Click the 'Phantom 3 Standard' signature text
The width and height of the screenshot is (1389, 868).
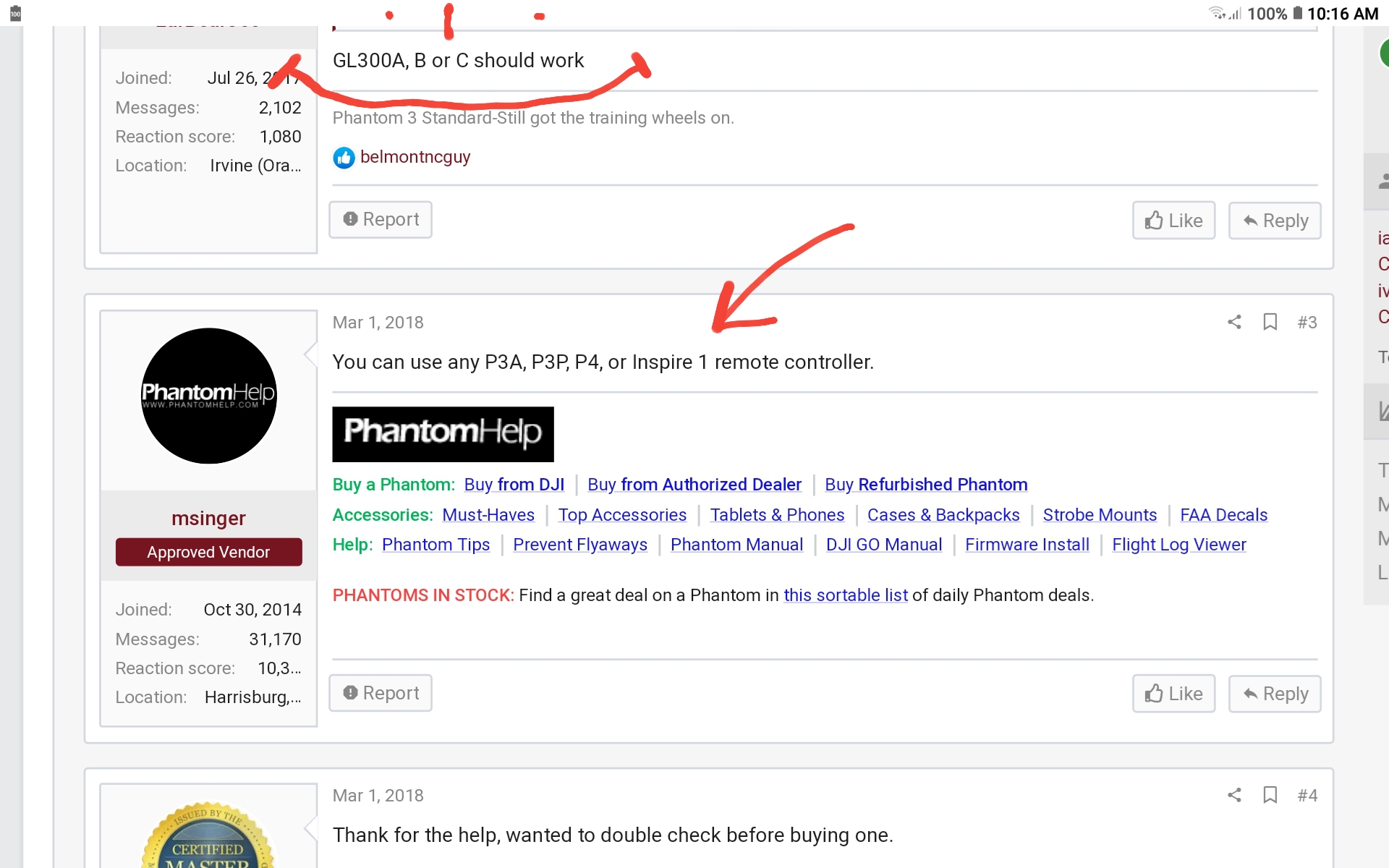[x=533, y=118]
